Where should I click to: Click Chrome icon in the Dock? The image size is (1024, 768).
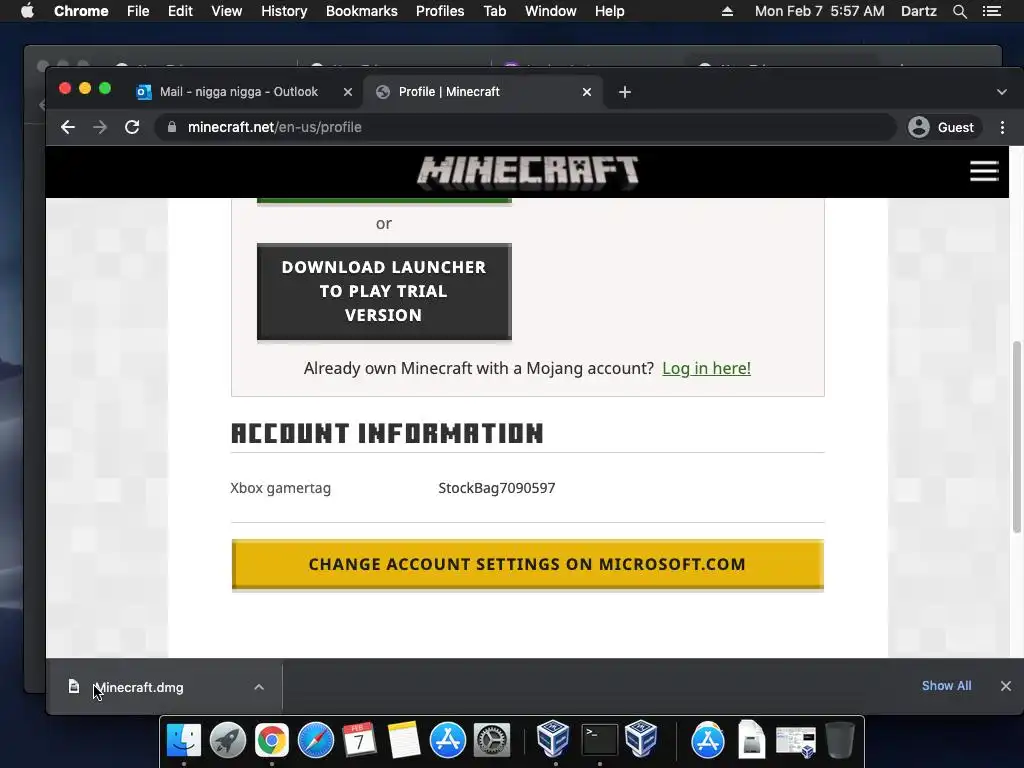tap(272, 740)
